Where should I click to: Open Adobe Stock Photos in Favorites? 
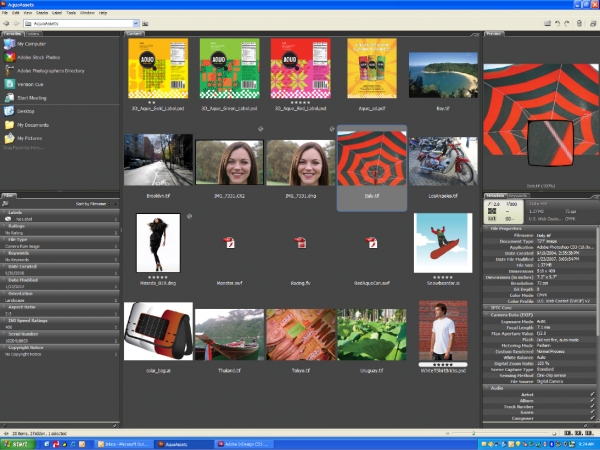point(40,58)
